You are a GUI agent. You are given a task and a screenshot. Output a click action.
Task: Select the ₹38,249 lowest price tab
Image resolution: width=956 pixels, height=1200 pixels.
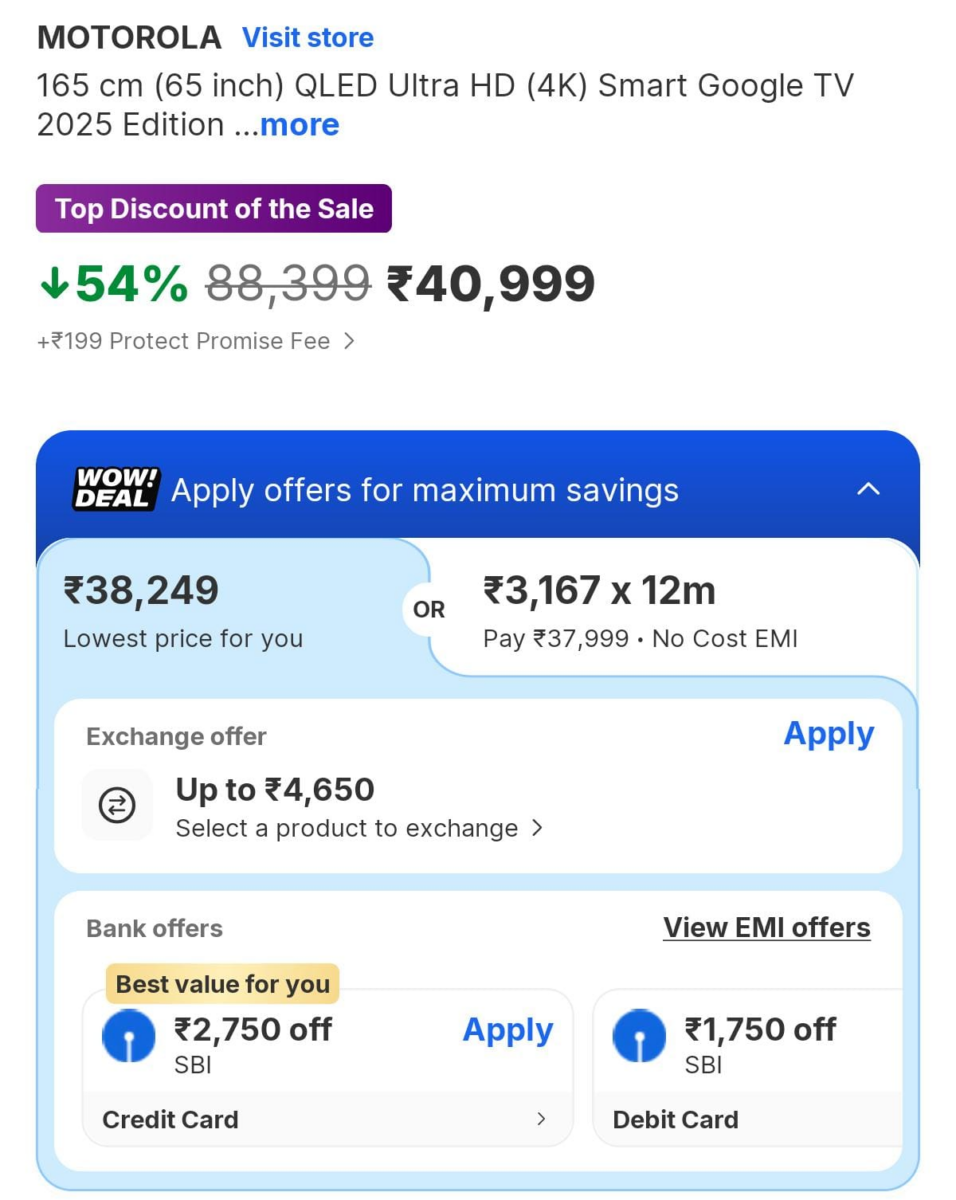(x=183, y=609)
